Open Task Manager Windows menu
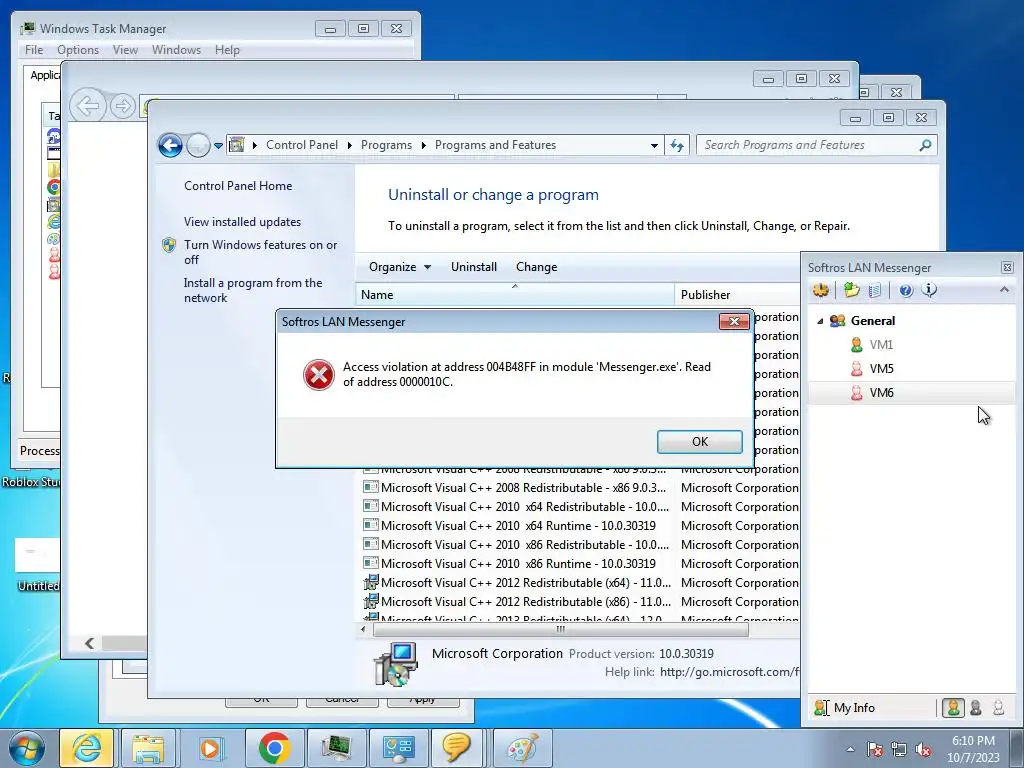Viewport: 1024px width, 768px height. click(176, 50)
